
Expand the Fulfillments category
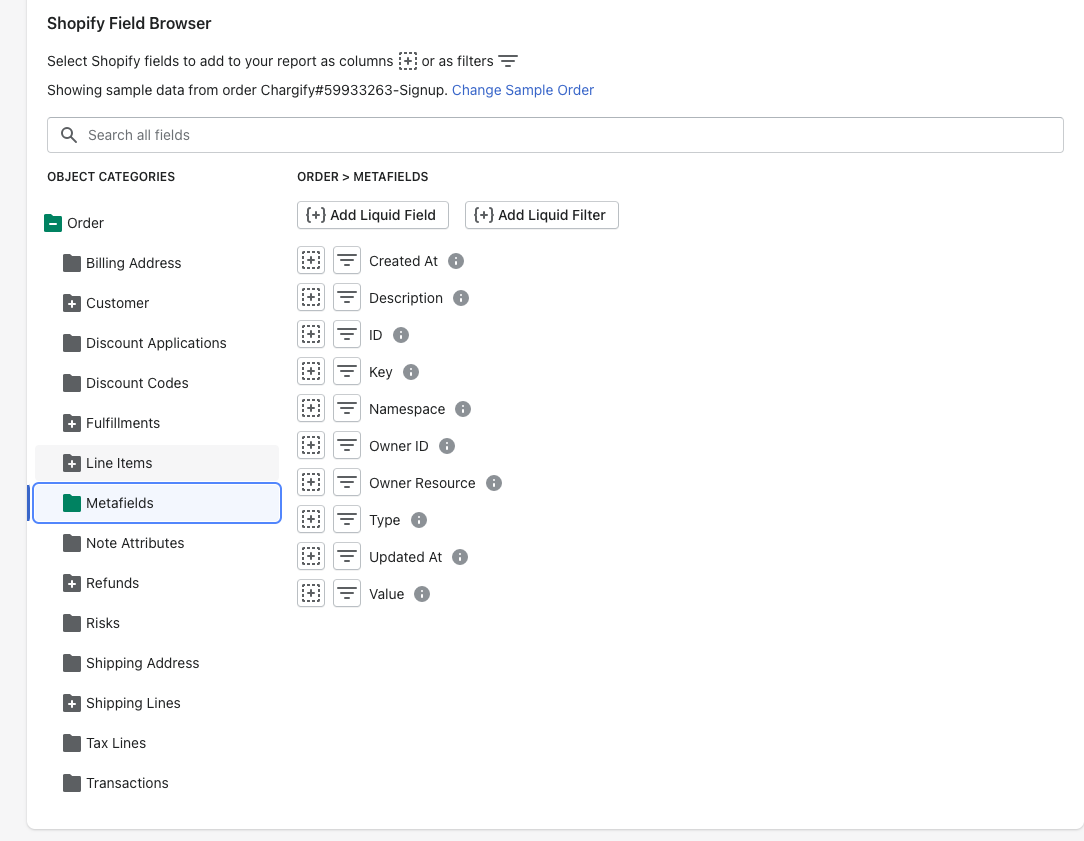point(72,424)
